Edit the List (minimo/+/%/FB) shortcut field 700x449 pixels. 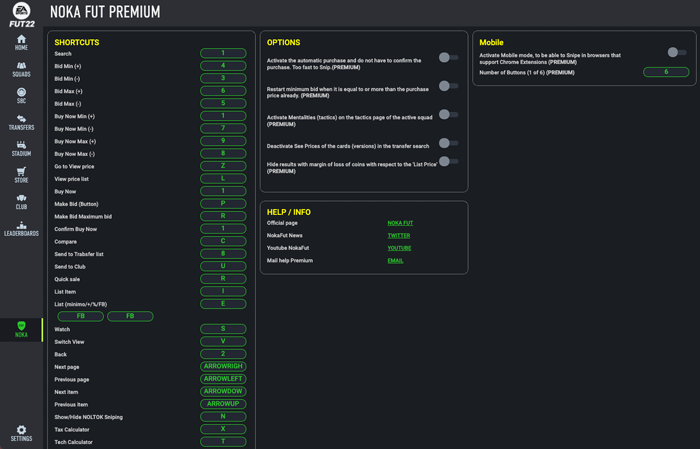[x=223, y=303]
